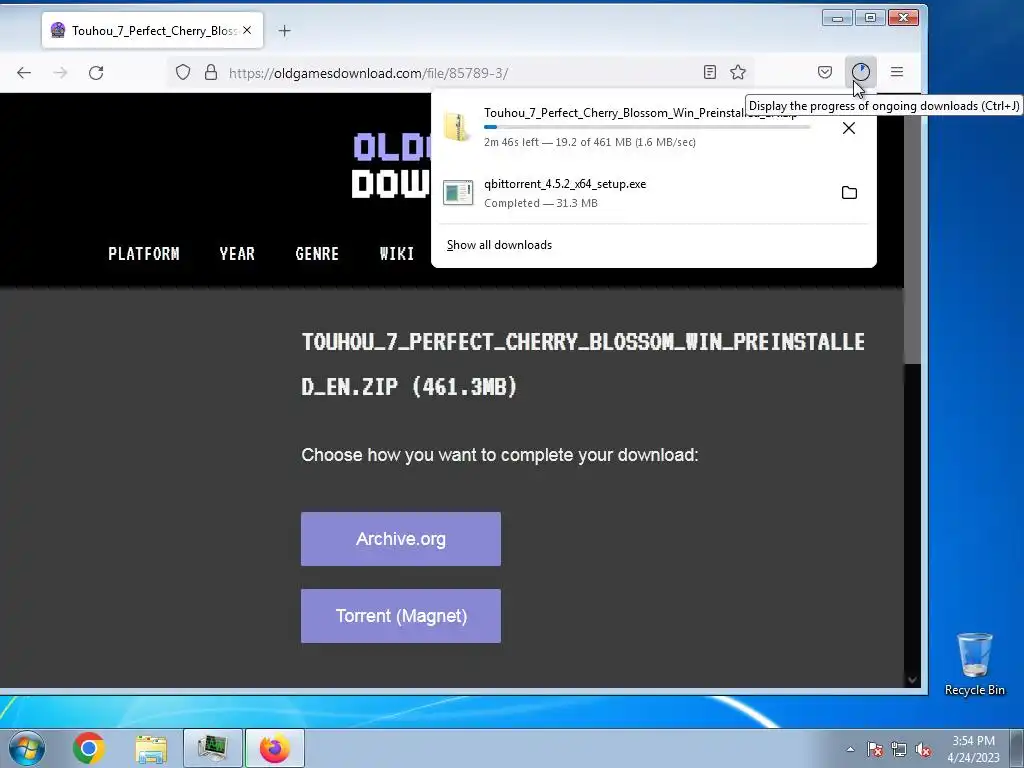Open the Action Center flag icon
Viewport: 1024px width, 768px height.
(874, 749)
